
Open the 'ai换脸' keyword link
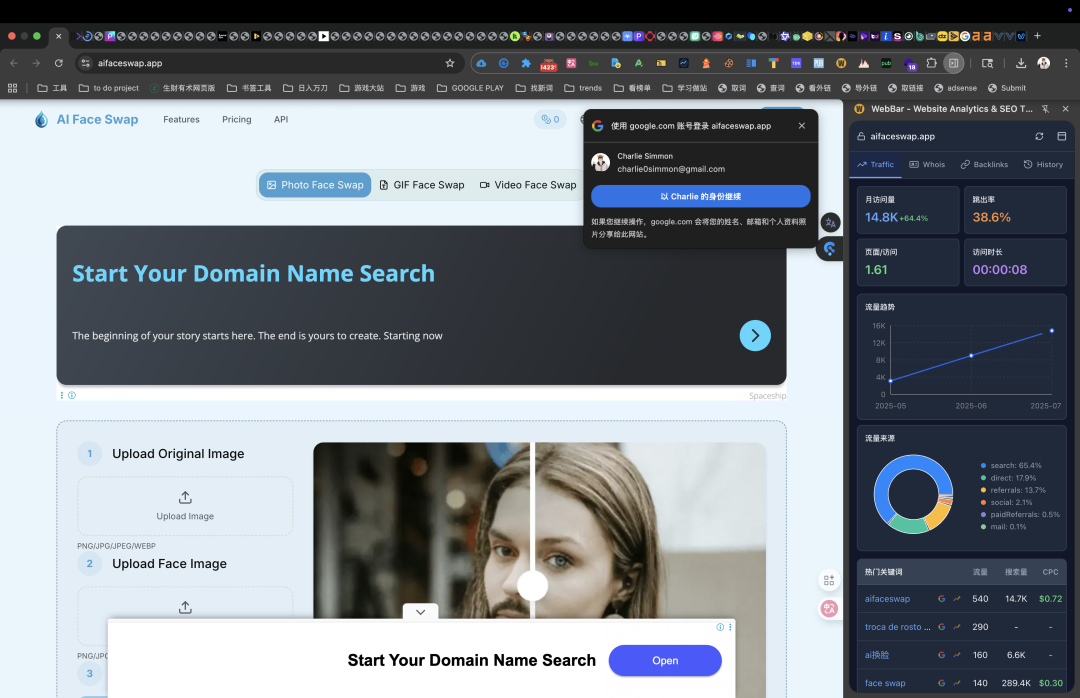[x=877, y=655]
